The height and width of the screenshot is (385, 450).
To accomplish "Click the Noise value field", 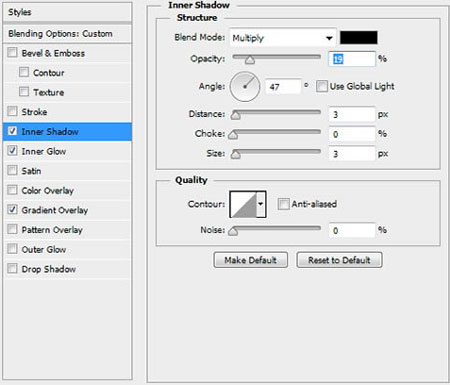I will coord(352,230).
